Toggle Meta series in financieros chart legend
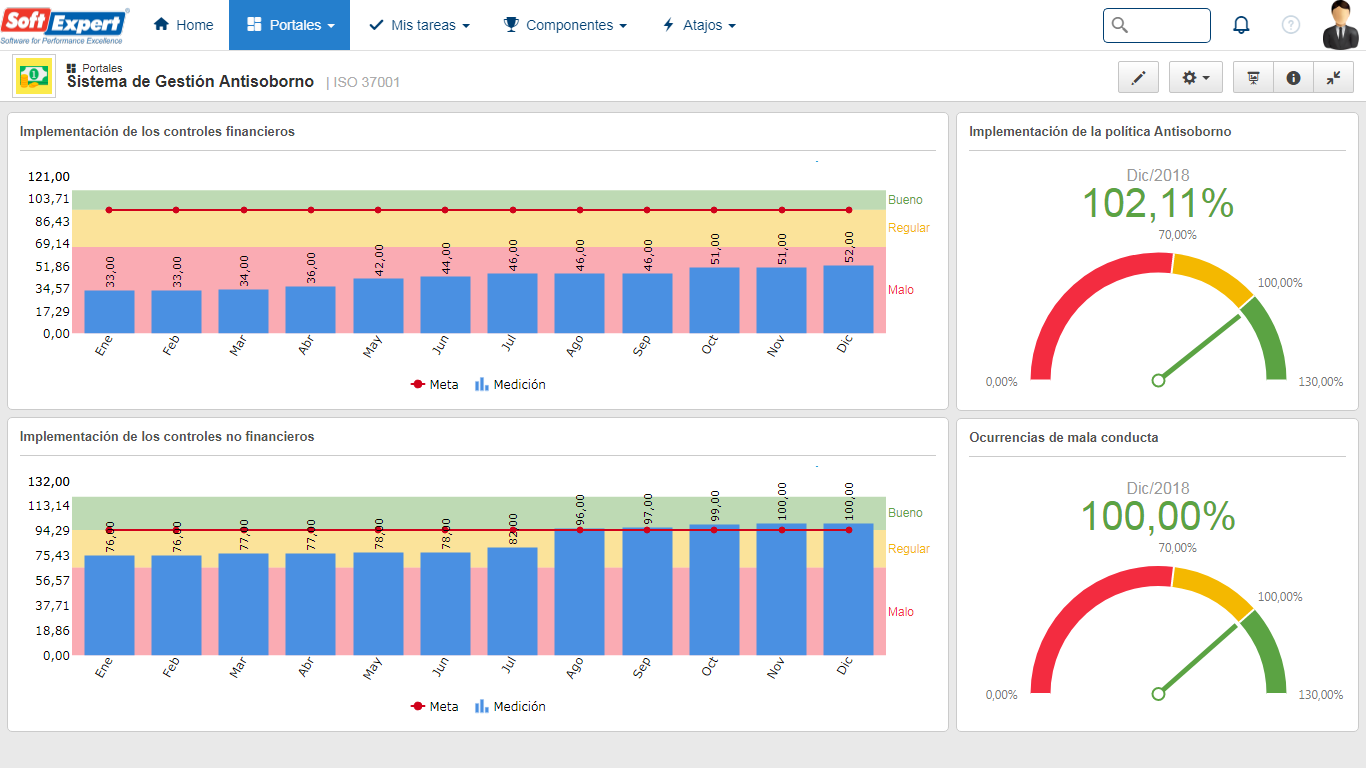Screen dimensions: 1366x768 [x=435, y=384]
